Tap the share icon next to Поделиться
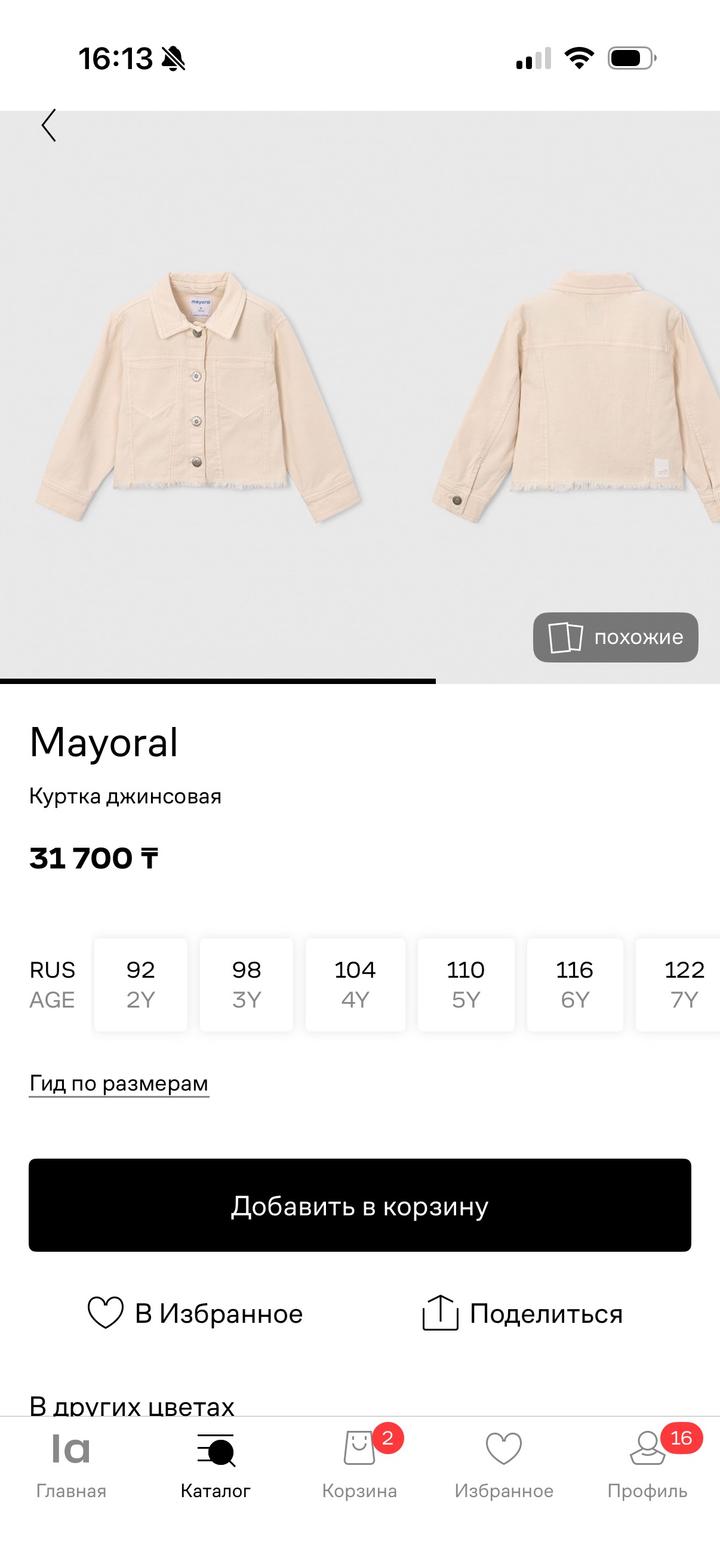Viewport: 720px width, 1565px height. [x=440, y=1313]
